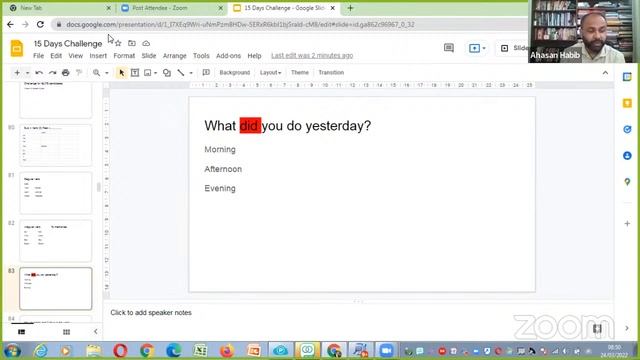Open a new browser tab with plus
Image resolution: width=640 pixels, height=360 pixels.
350,8
